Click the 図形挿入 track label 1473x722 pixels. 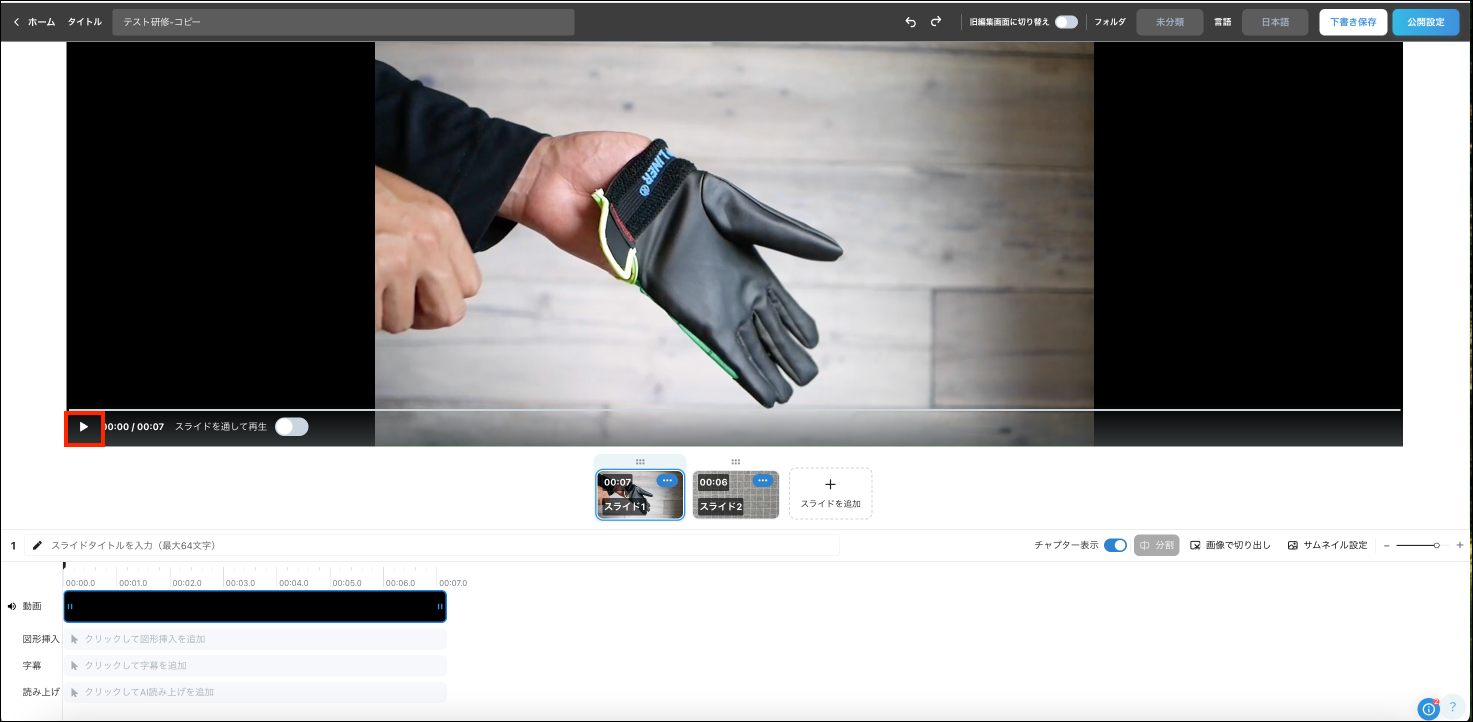coord(41,639)
